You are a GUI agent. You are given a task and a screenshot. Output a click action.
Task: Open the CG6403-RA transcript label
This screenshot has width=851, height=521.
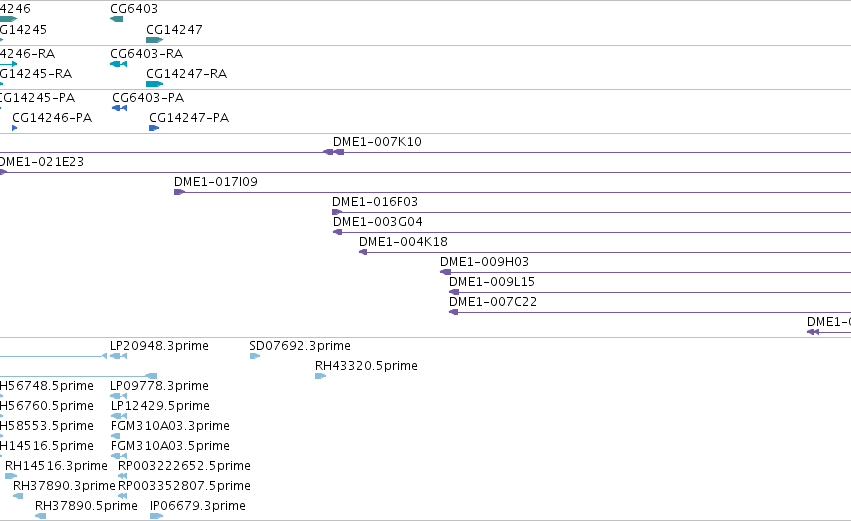pyautogui.click(x=147, y=54)
